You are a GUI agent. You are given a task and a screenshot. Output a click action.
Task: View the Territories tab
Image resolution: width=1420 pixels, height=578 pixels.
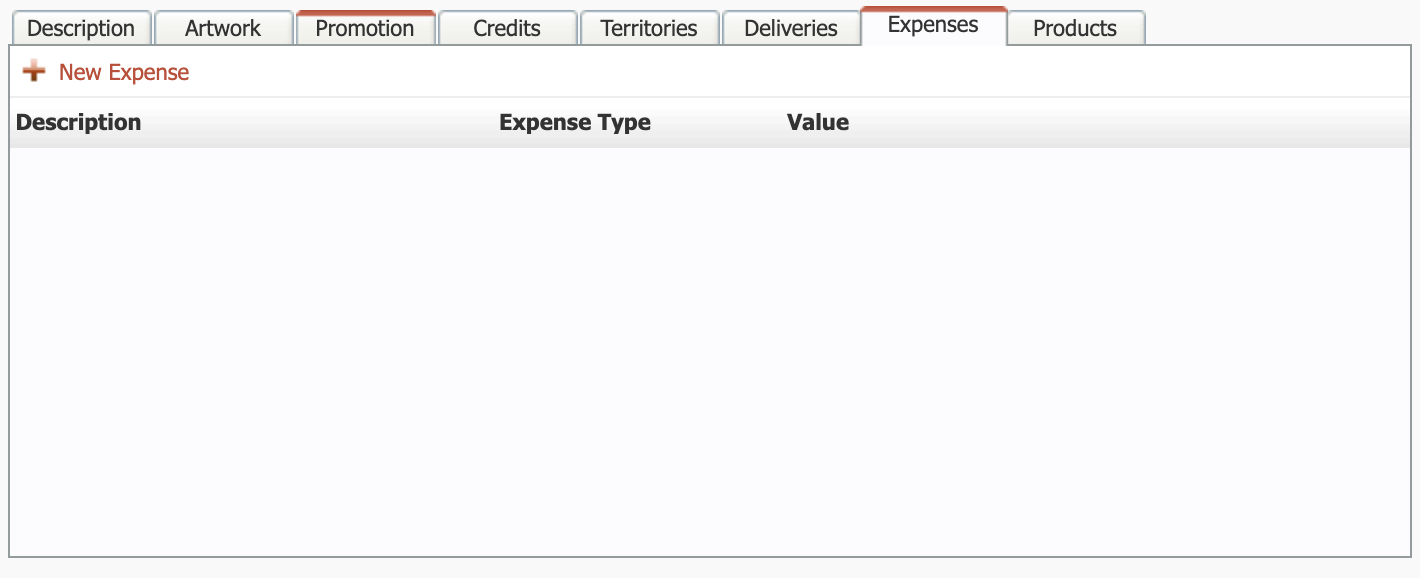649,28
